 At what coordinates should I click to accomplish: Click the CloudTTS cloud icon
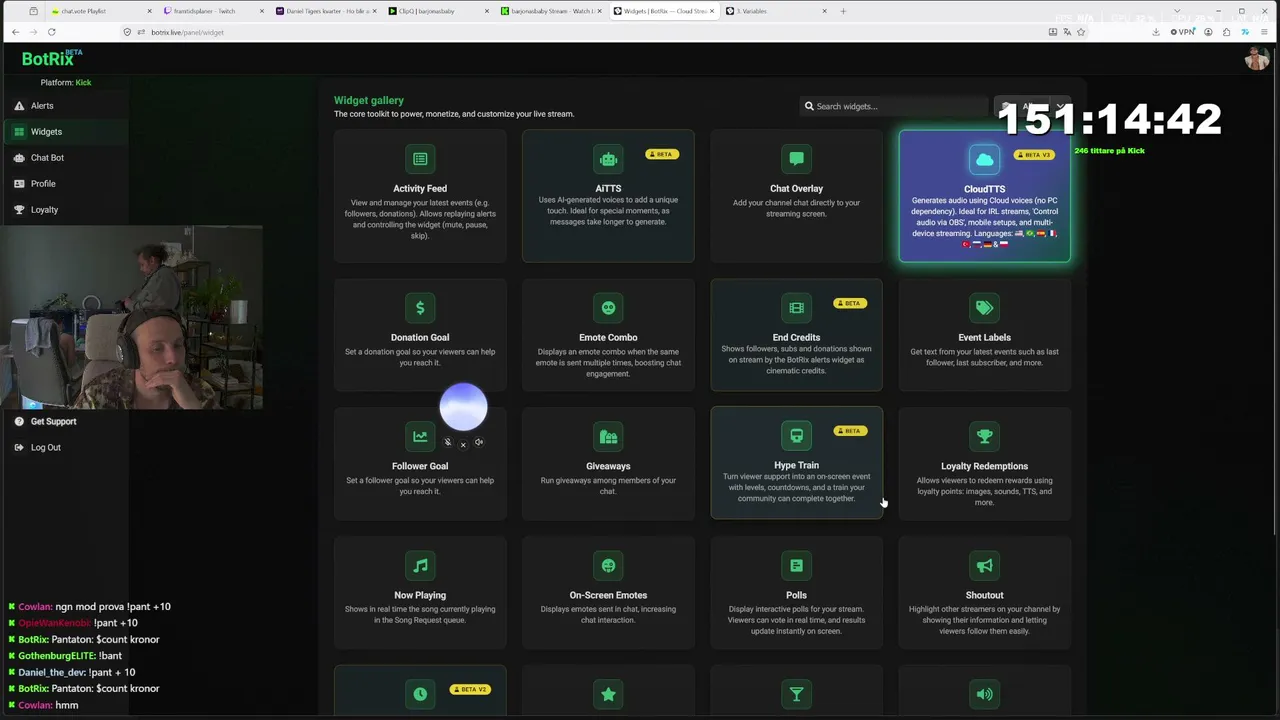984,159
